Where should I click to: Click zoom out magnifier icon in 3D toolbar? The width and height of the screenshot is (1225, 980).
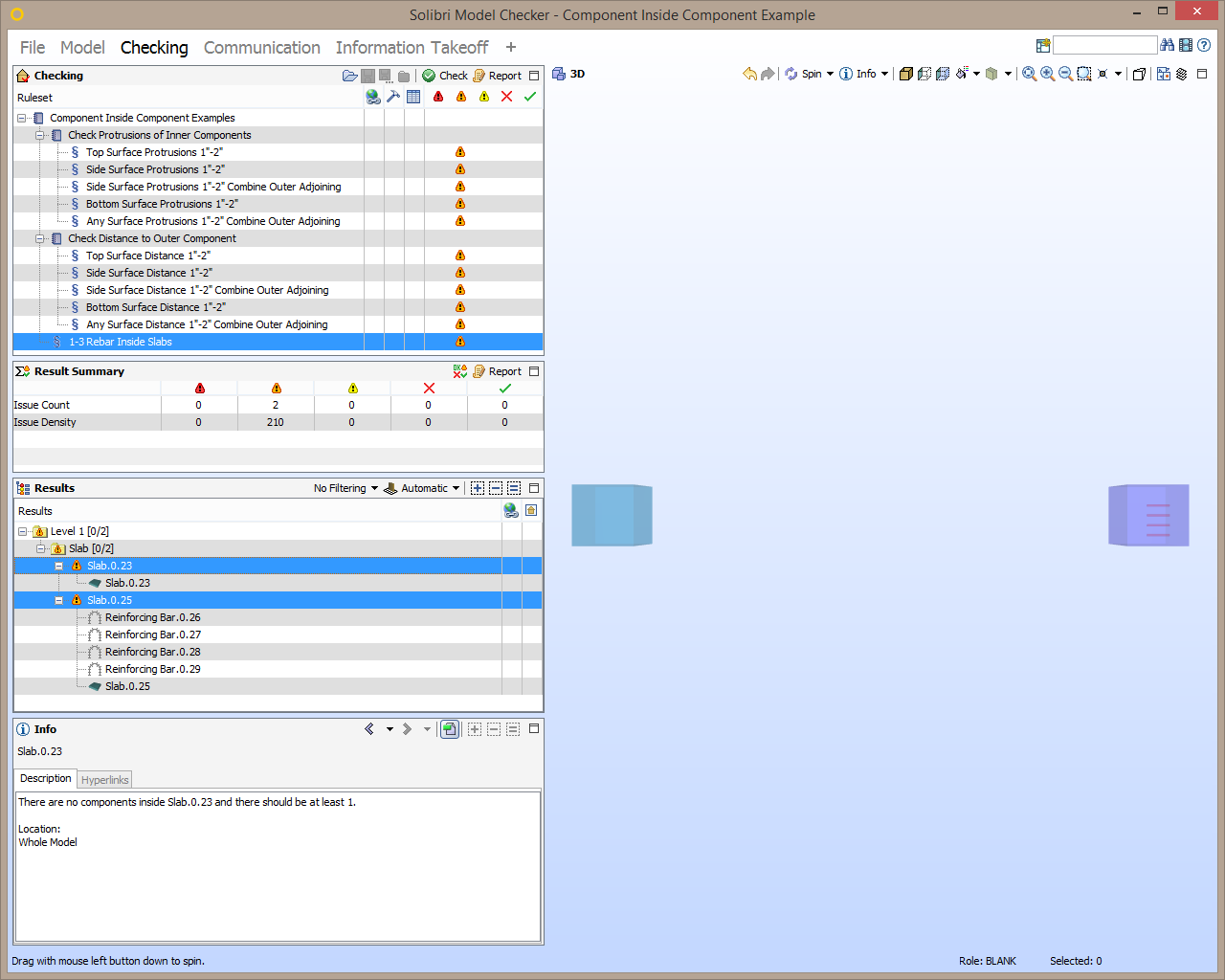coord(1065,74)
